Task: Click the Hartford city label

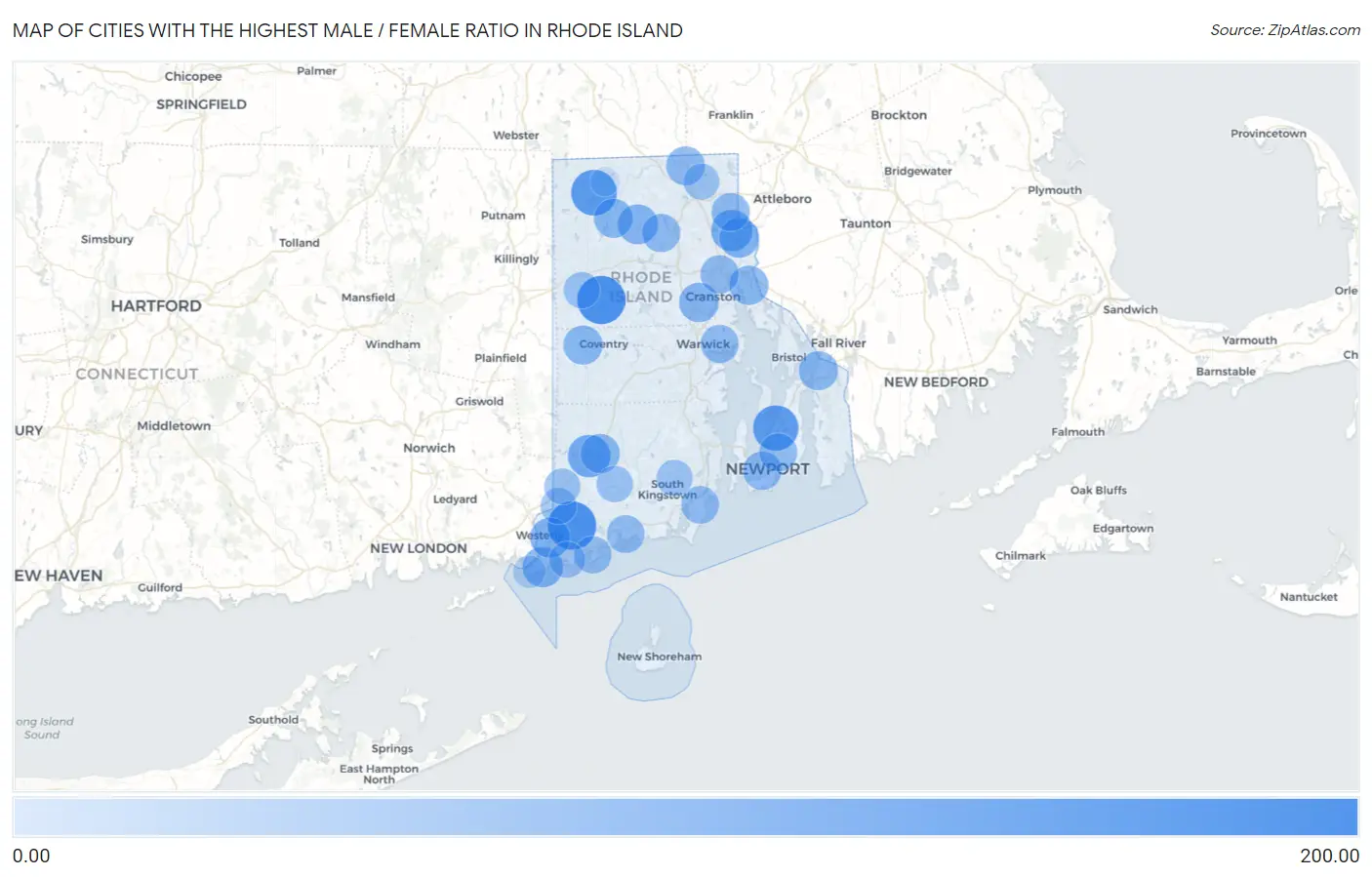Action: pos(156,305)
